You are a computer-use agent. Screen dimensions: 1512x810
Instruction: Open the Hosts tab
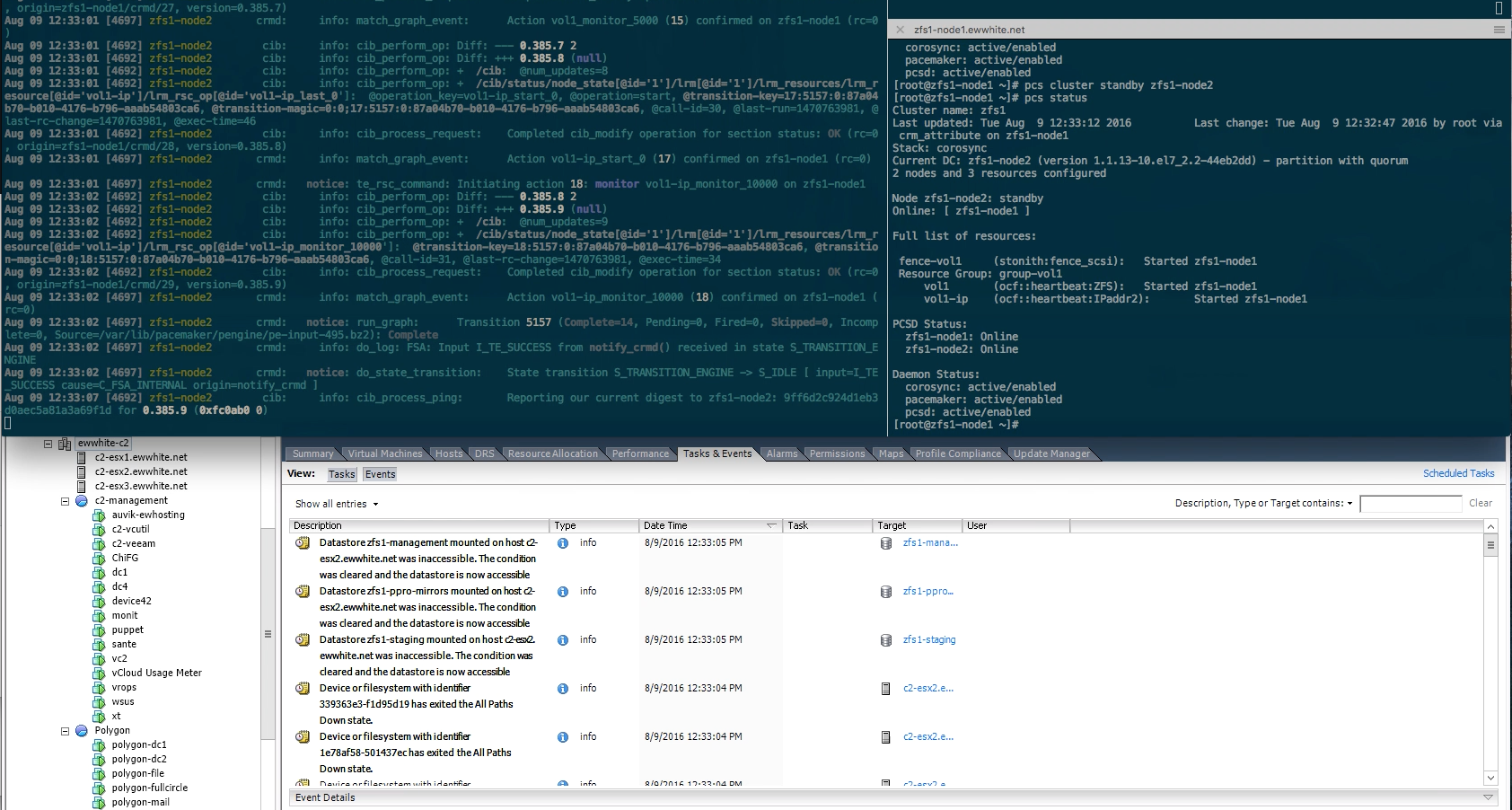coord(449,453)
